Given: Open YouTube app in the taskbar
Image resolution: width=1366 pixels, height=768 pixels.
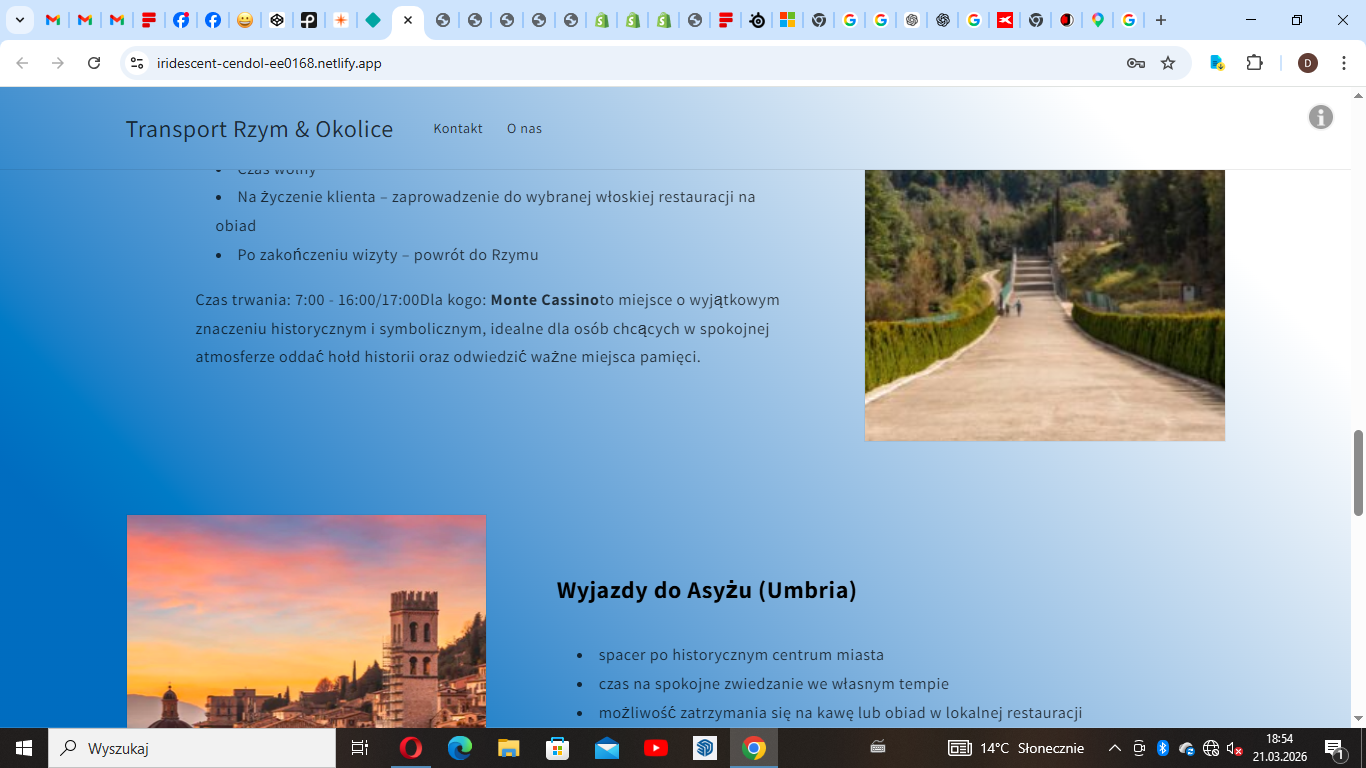Looking at the screenshot, I should [656, 748].
